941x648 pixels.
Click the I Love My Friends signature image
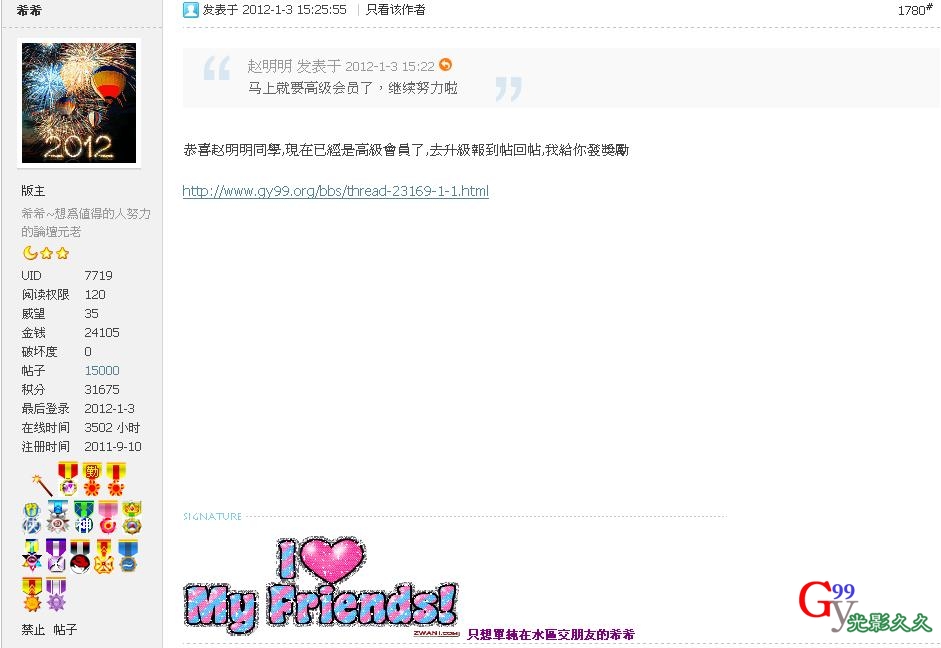(322, 586)
